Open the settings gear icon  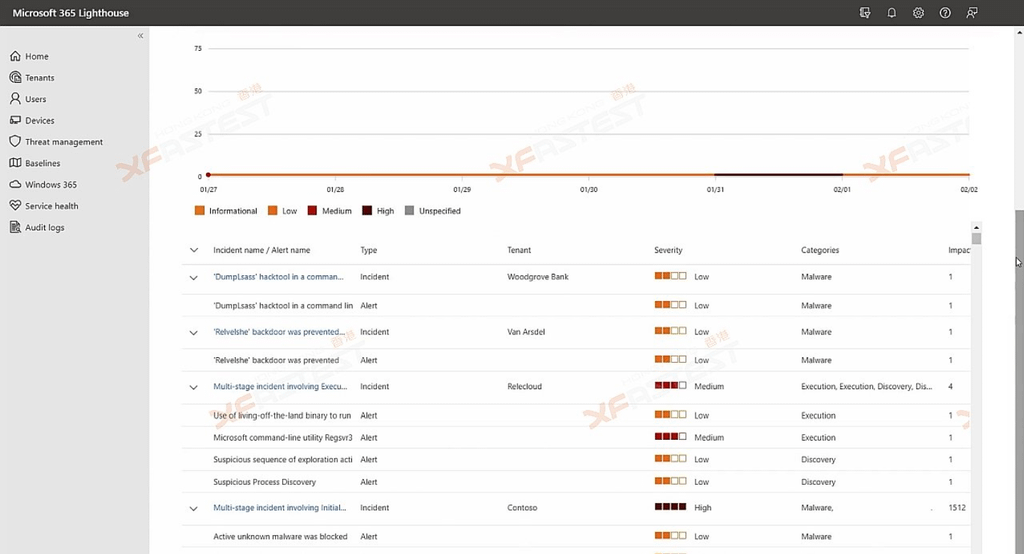(918, 12)
